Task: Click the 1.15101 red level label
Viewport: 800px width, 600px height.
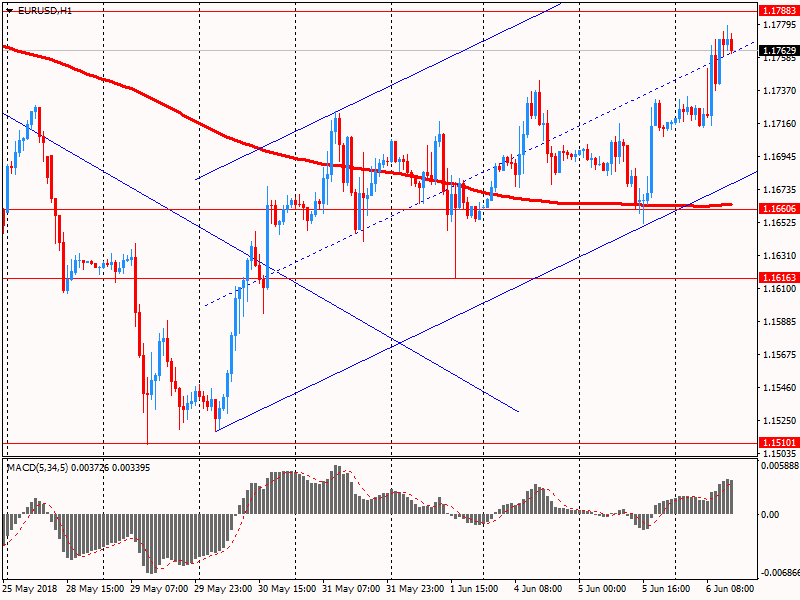Action: coord(779,442)
